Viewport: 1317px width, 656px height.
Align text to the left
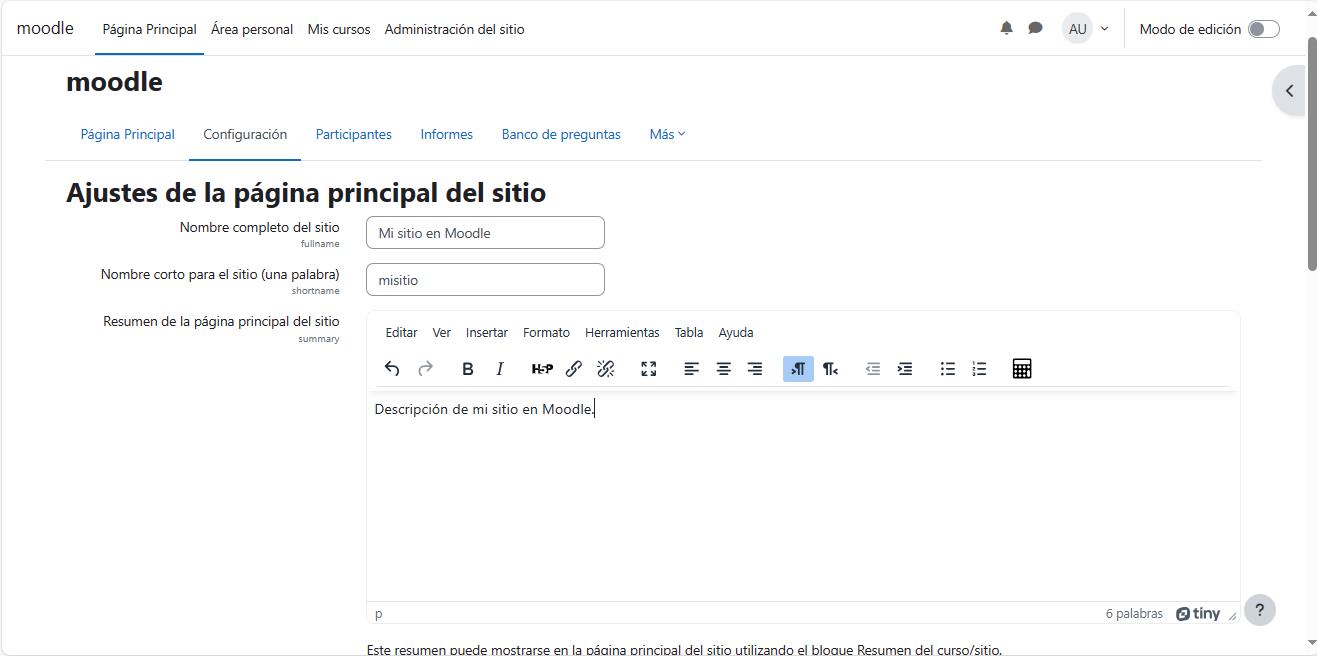pyautogui.click(x=691, y=369)
